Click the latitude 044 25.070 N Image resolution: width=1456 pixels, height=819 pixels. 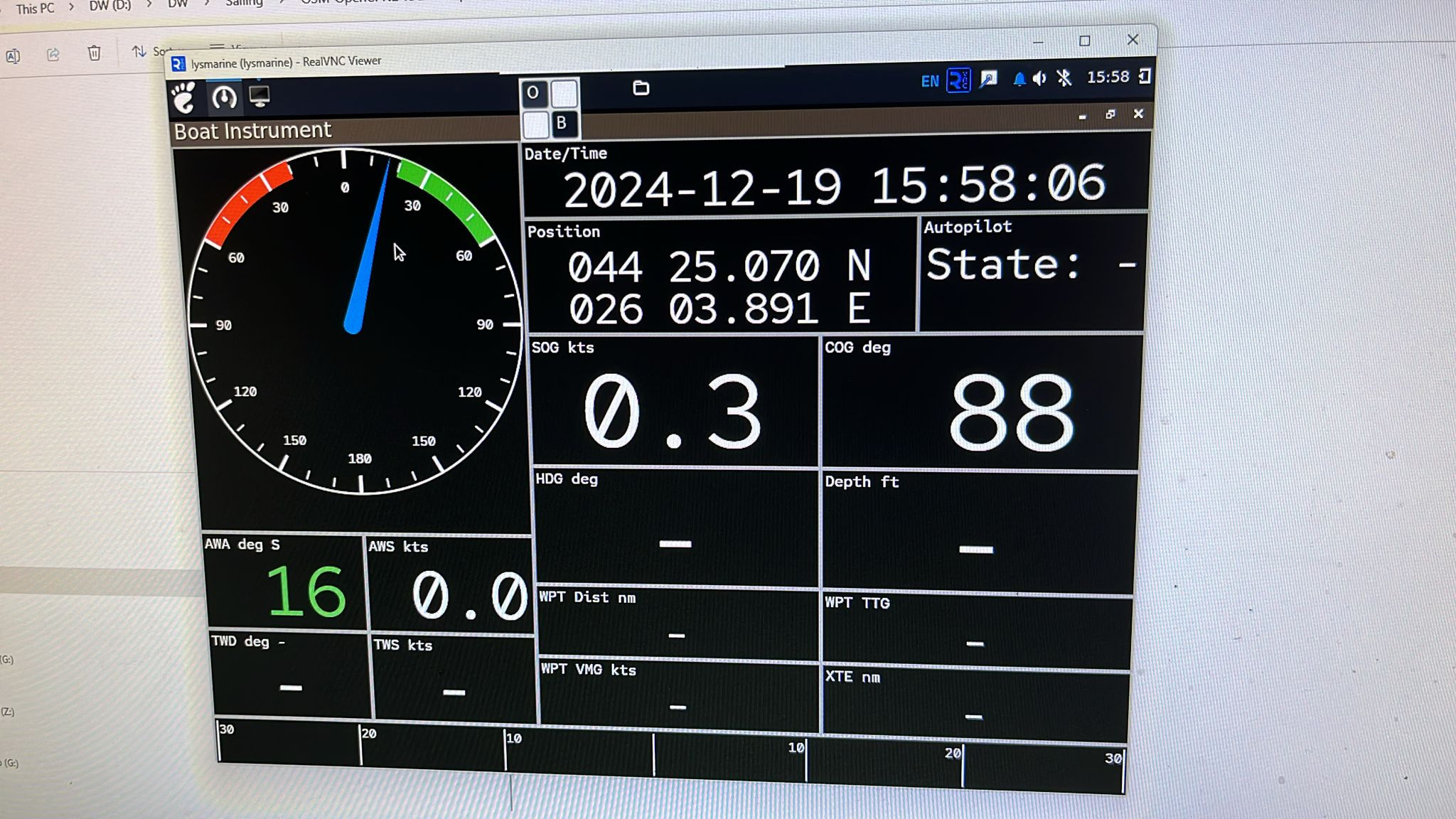(719, 267)
